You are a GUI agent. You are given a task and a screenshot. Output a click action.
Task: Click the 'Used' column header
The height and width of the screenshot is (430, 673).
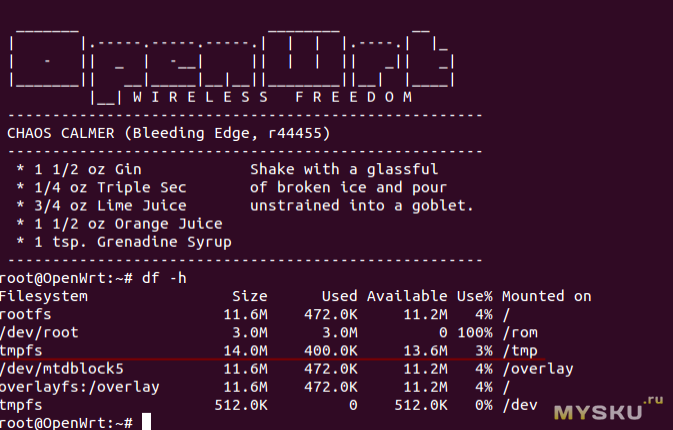pos(340,296)
